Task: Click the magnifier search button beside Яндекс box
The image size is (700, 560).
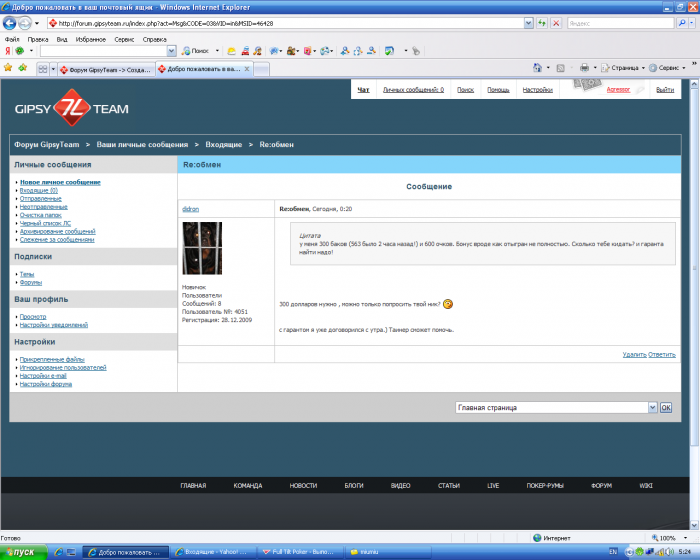Action: (682, 23)
